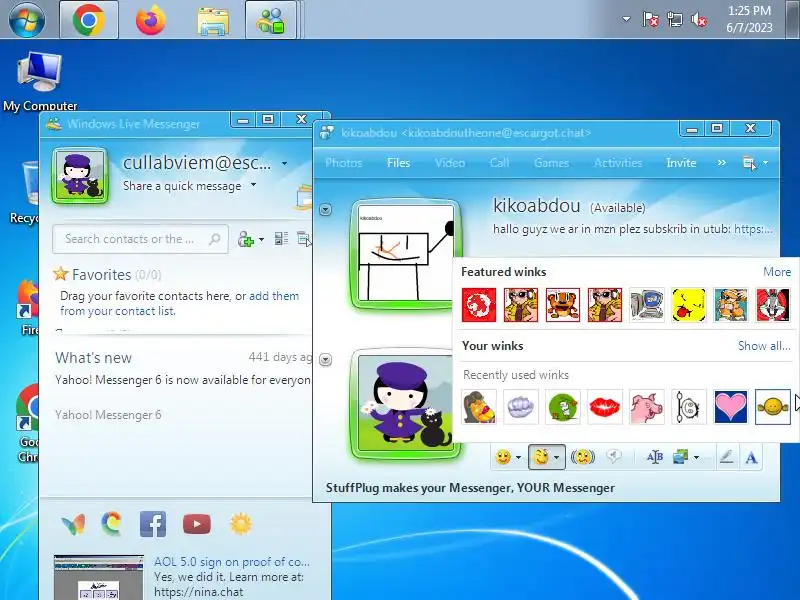Pick the orange bear featured wink
The height and width of the screenshot is (600, 800).
(563, 305)
